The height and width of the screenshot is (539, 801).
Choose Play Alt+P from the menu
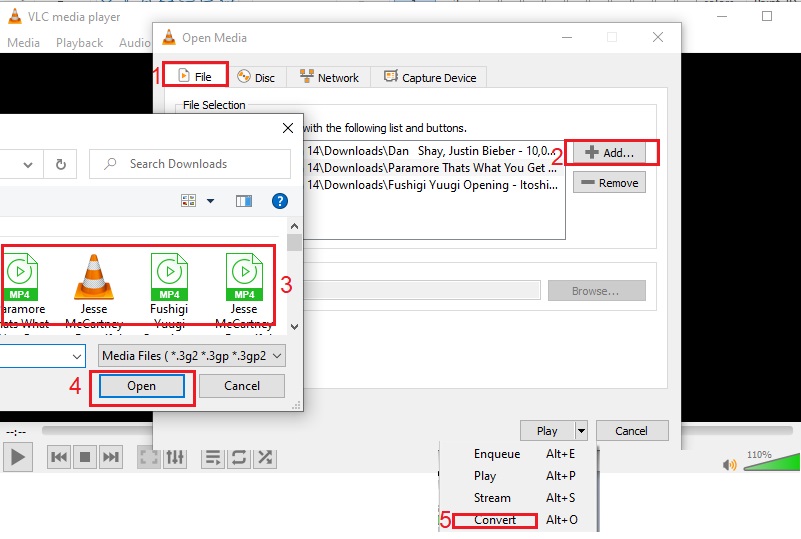517,476
